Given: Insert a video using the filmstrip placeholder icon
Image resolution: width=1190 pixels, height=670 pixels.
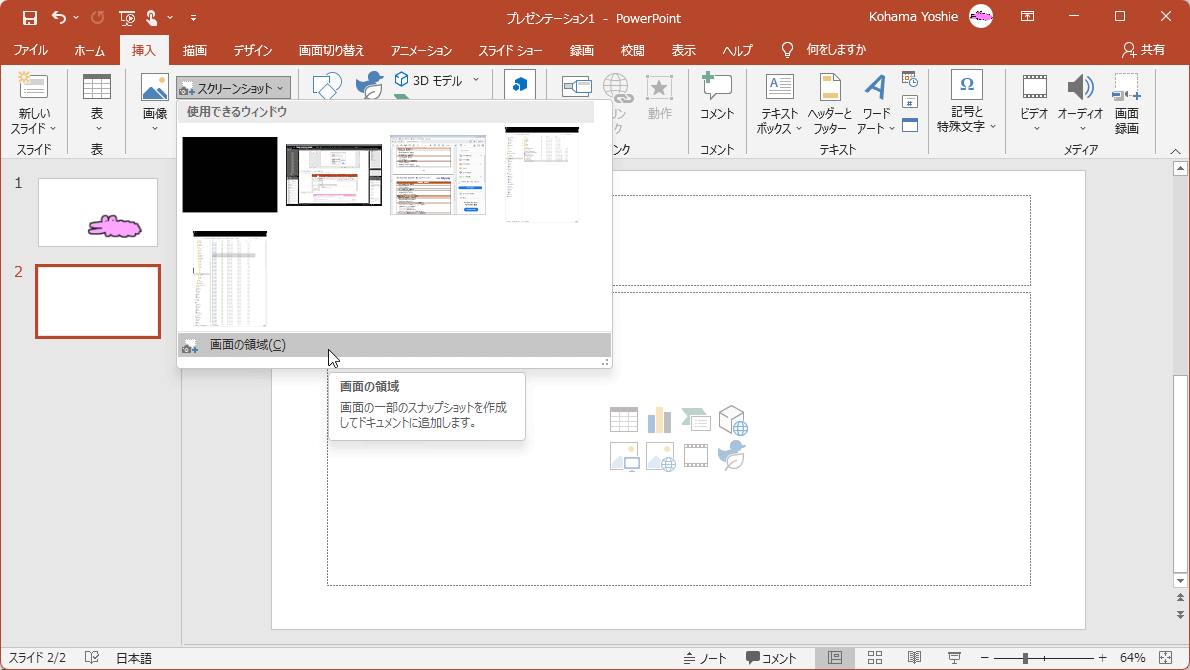Looking at the screenshot, I should pos(695,457).
